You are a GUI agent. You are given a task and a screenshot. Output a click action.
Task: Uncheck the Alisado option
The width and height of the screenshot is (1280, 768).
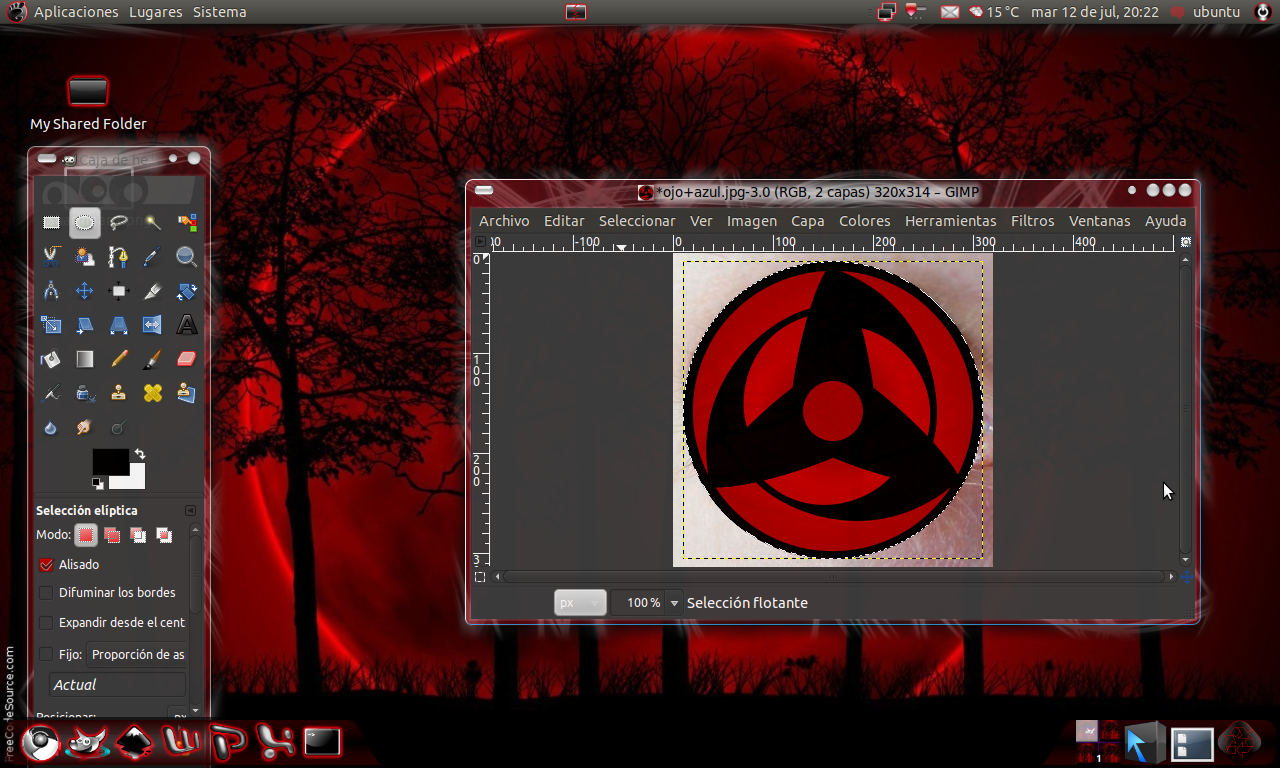45,564
